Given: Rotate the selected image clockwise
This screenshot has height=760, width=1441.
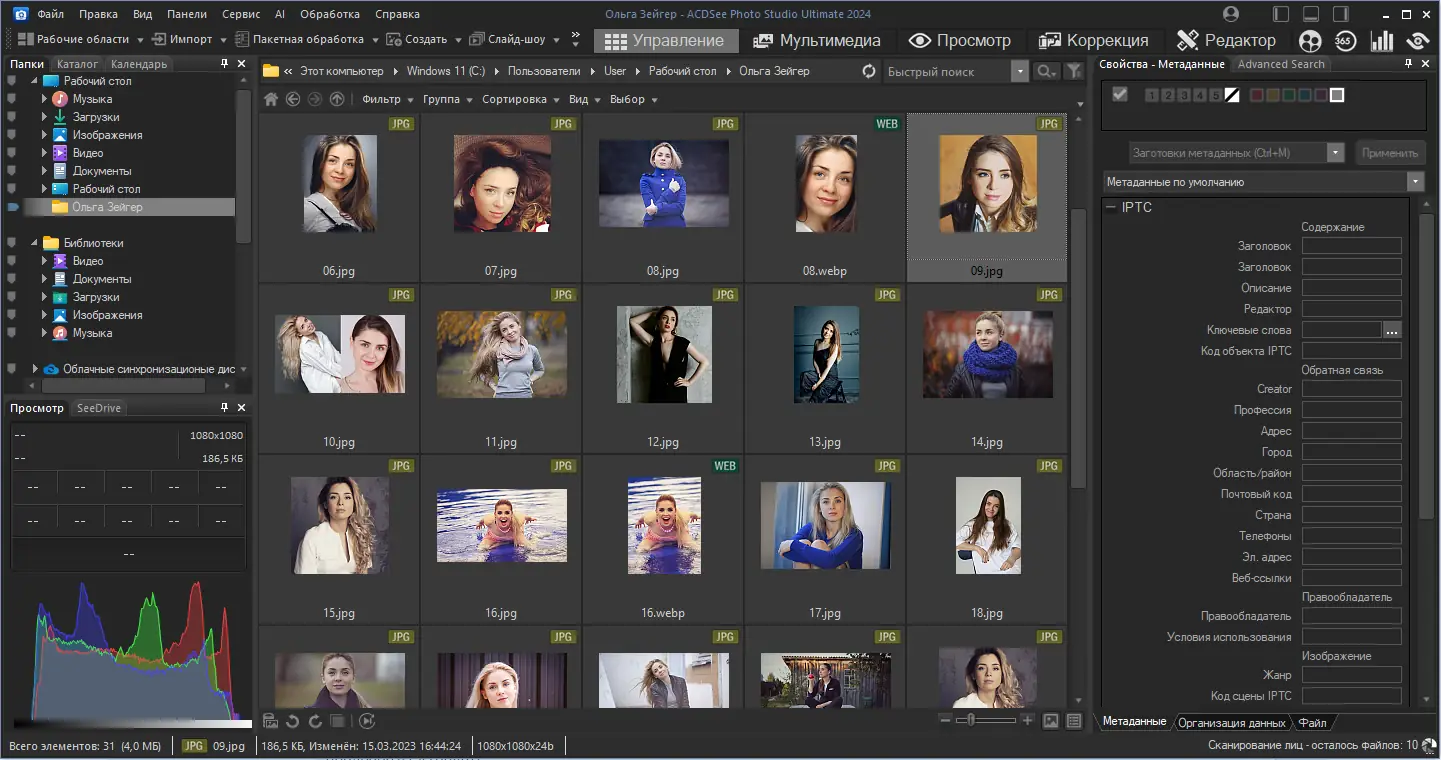Looking at the screenshot, I should point(315,720).
